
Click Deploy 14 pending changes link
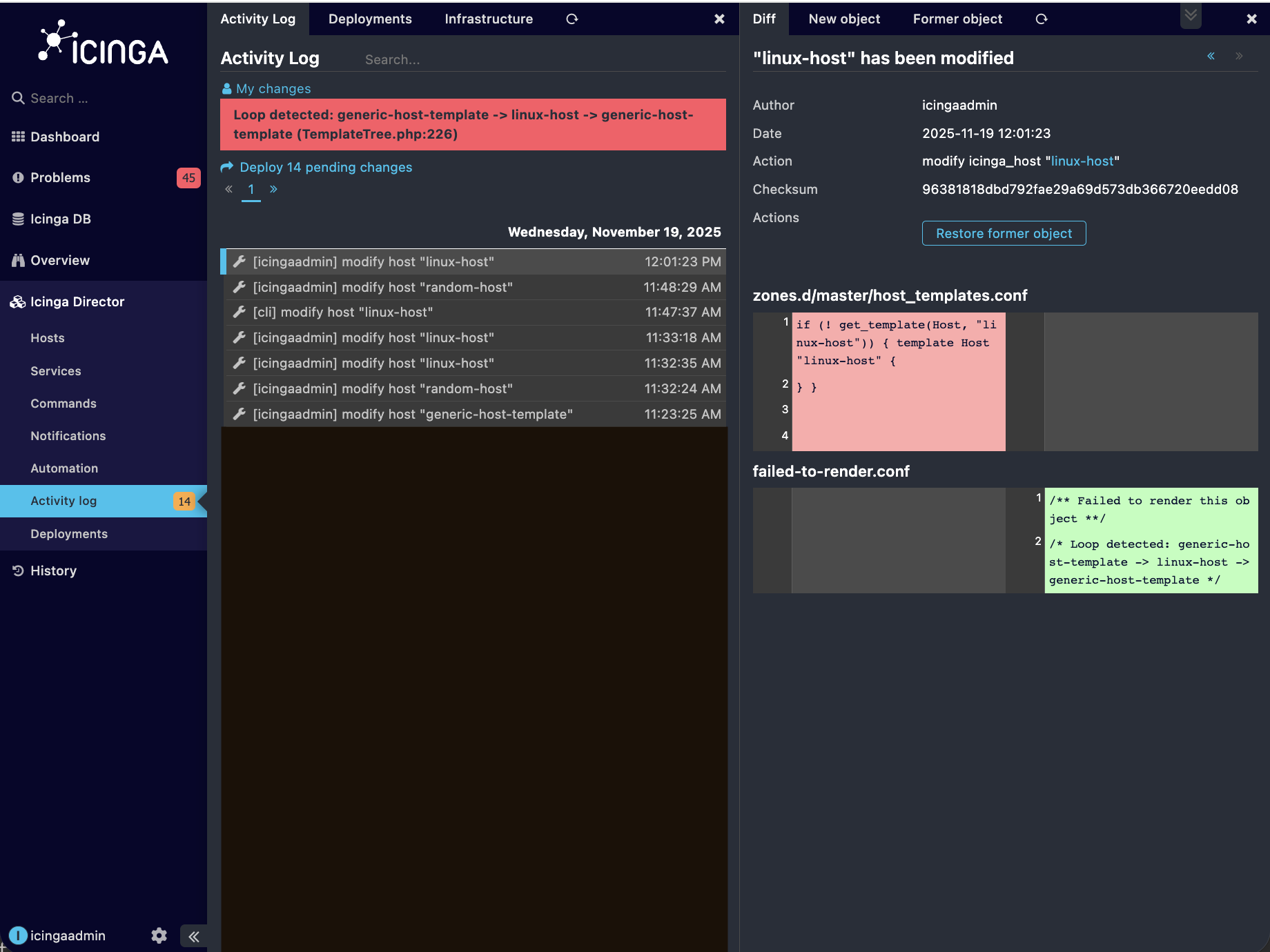coord(325,167)
